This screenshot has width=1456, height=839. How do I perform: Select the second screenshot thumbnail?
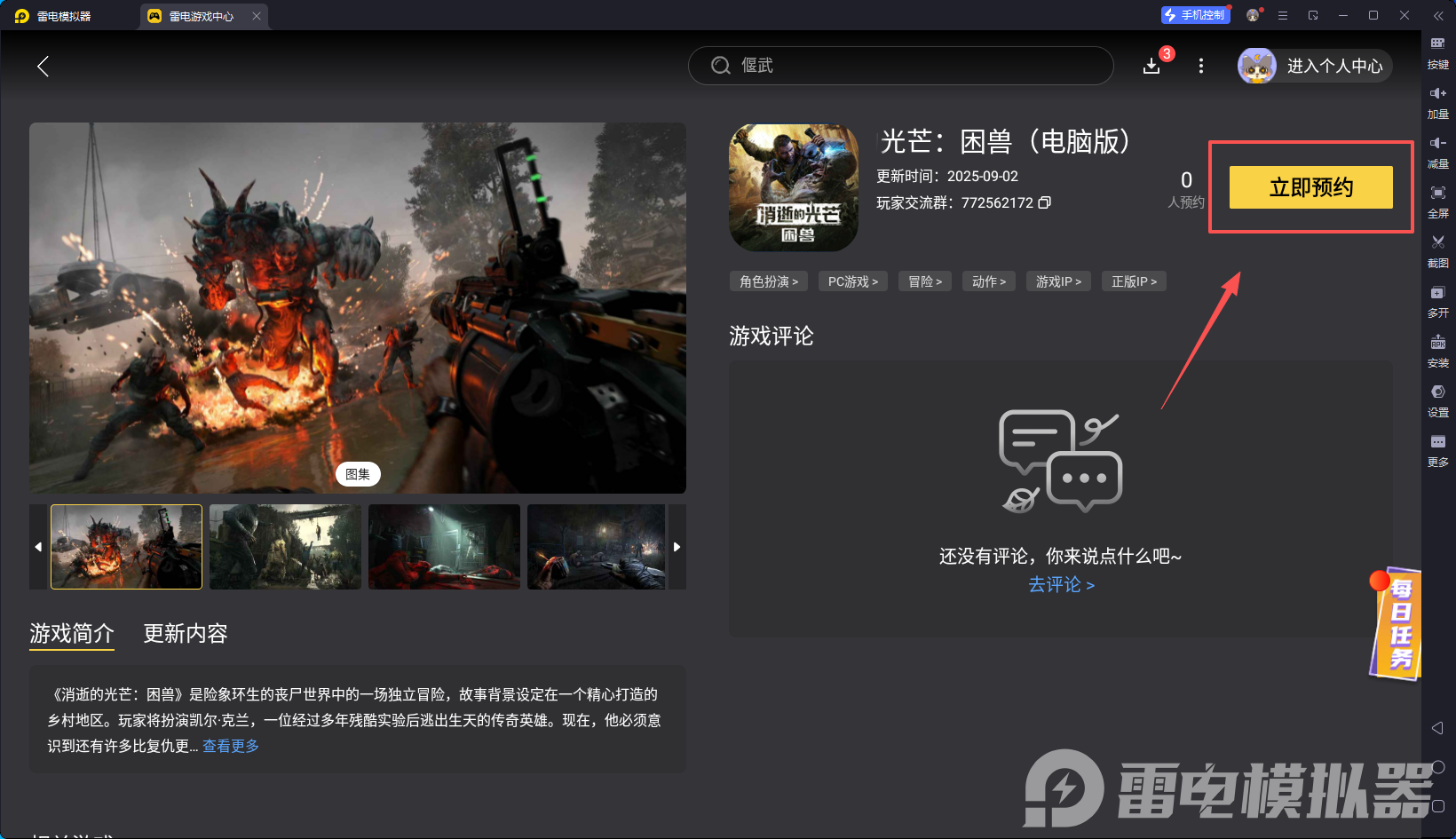(285, 547)
